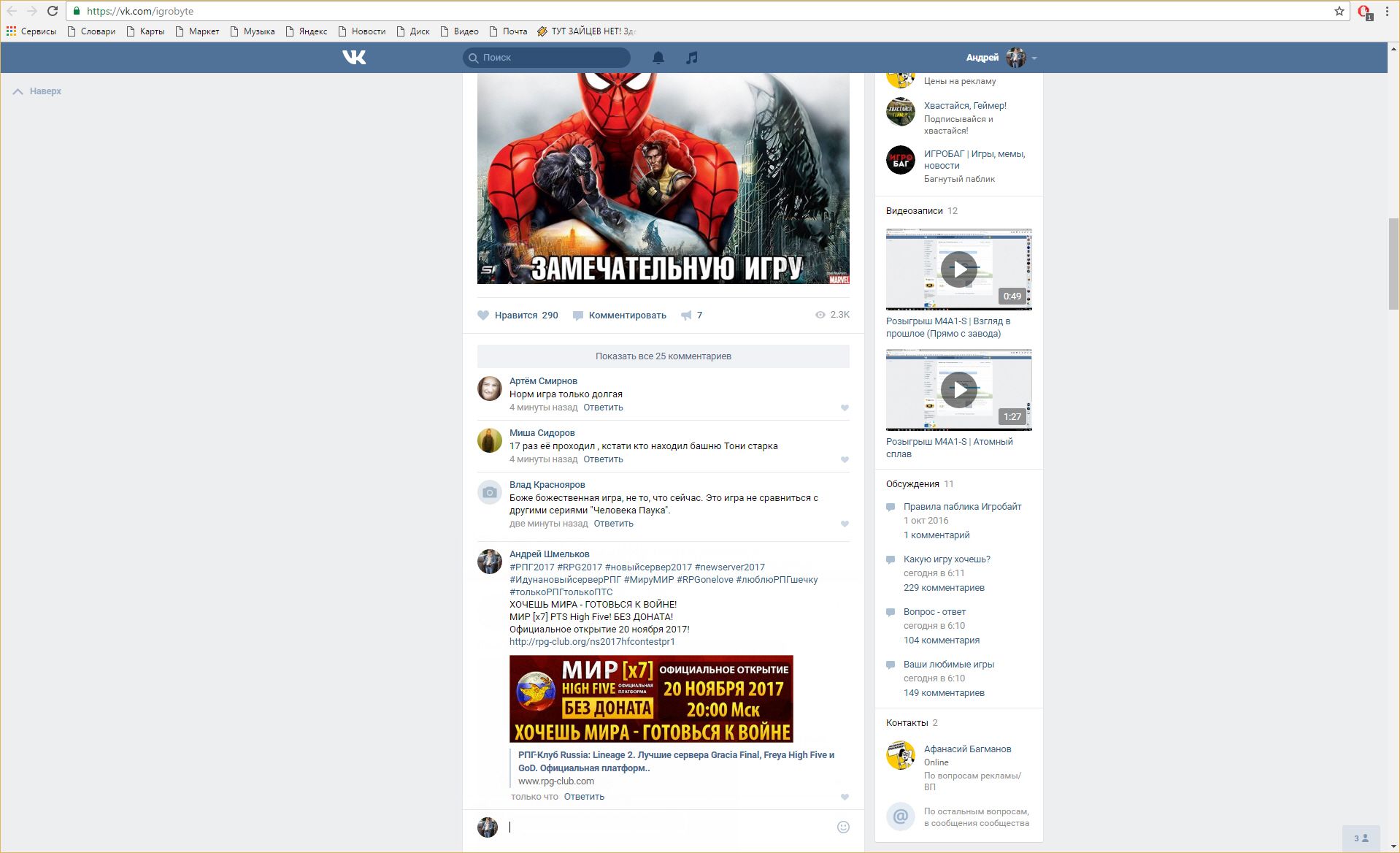
Task: Reply to Миша Сидоров's comment
Action: tap(603, 459)
